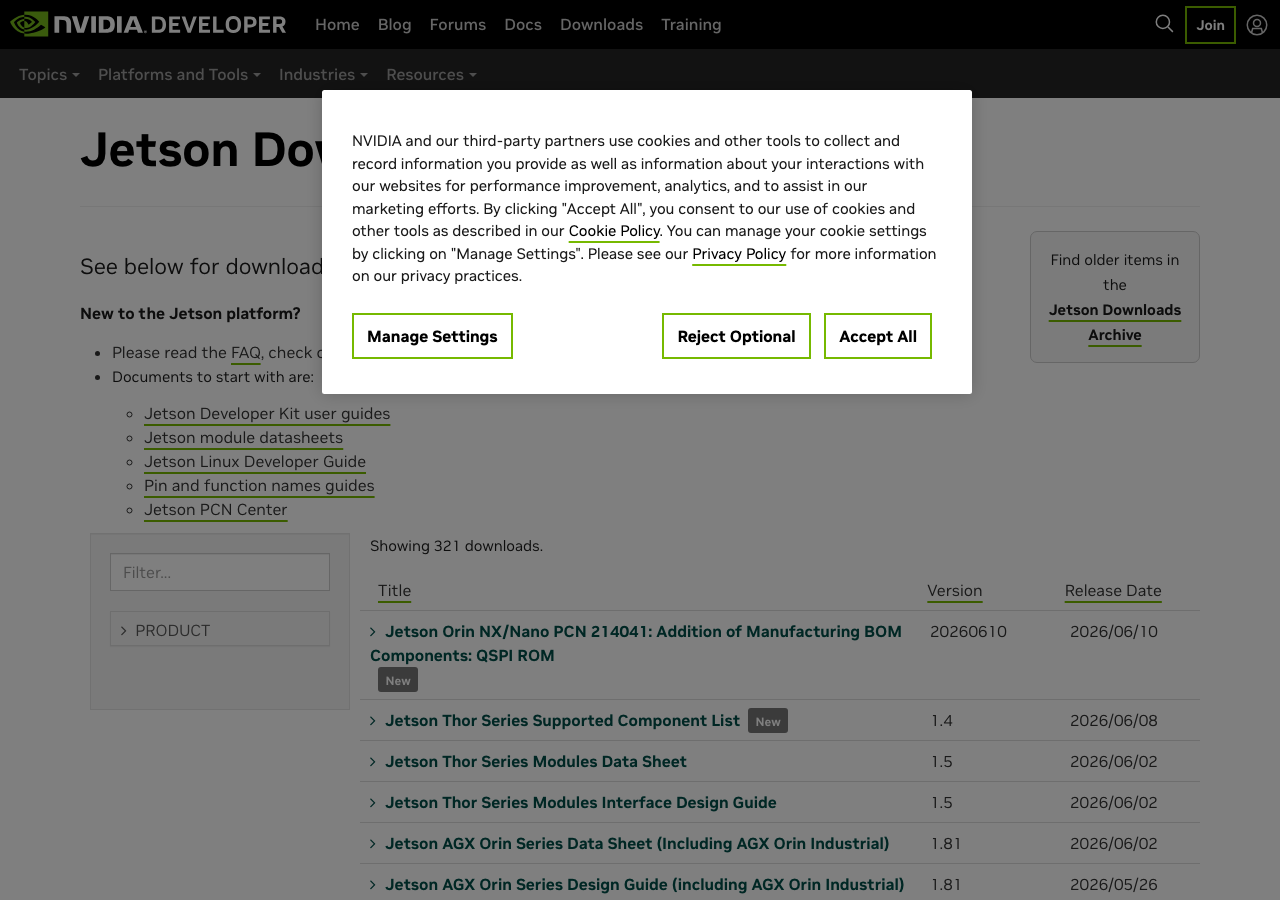Open Training in the top bar
The height and width of the screenshot is (900, 1280).
(x=691, y=24)
